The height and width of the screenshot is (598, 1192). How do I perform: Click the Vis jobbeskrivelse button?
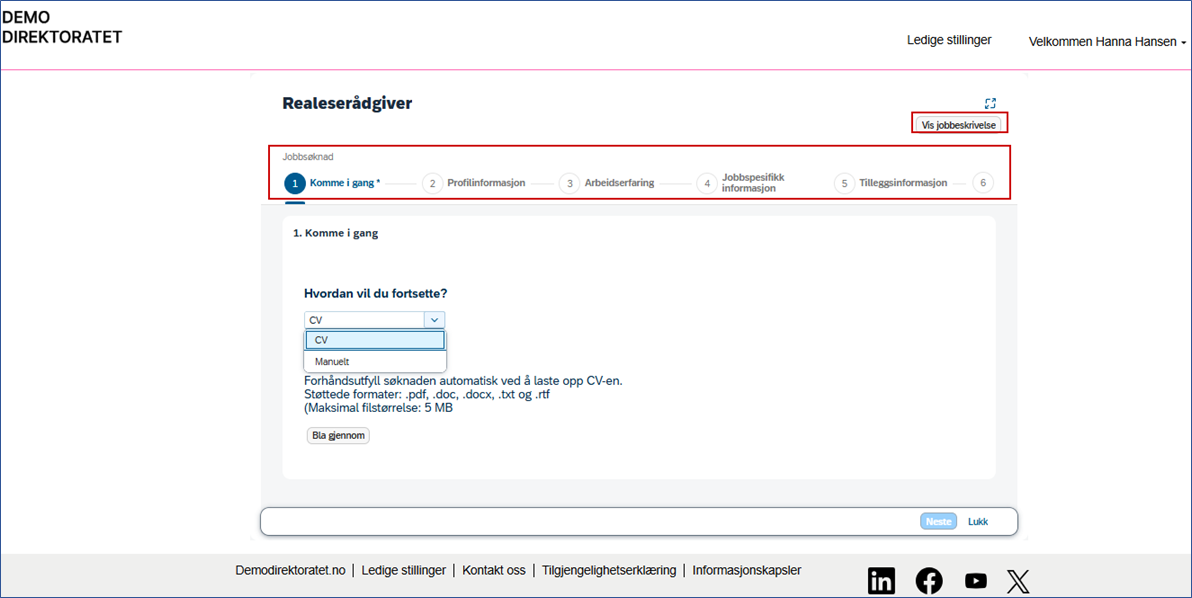click(x=958, y=125)
